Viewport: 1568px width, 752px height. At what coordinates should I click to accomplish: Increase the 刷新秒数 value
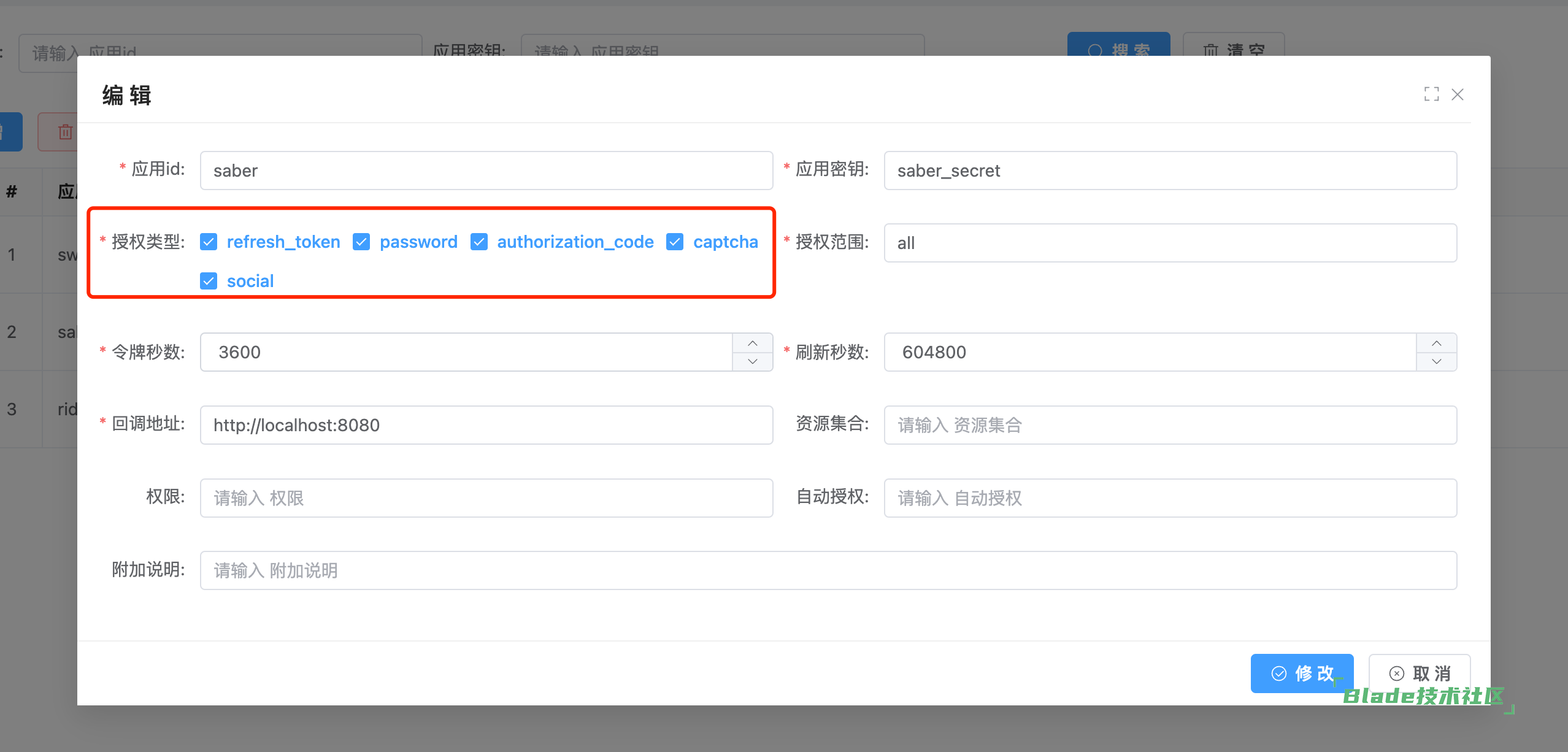(1437, 343)
